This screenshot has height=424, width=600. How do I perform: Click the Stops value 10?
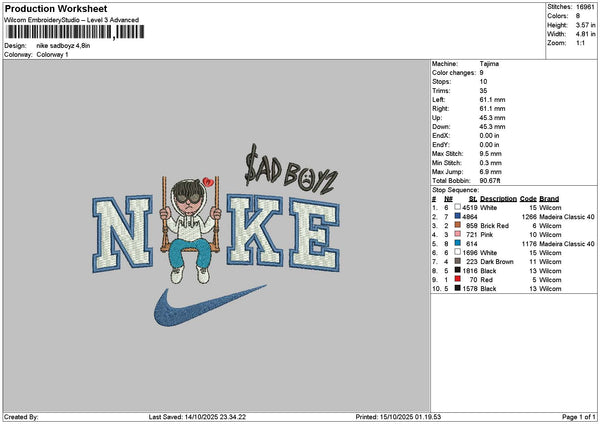tap(483, 82)
